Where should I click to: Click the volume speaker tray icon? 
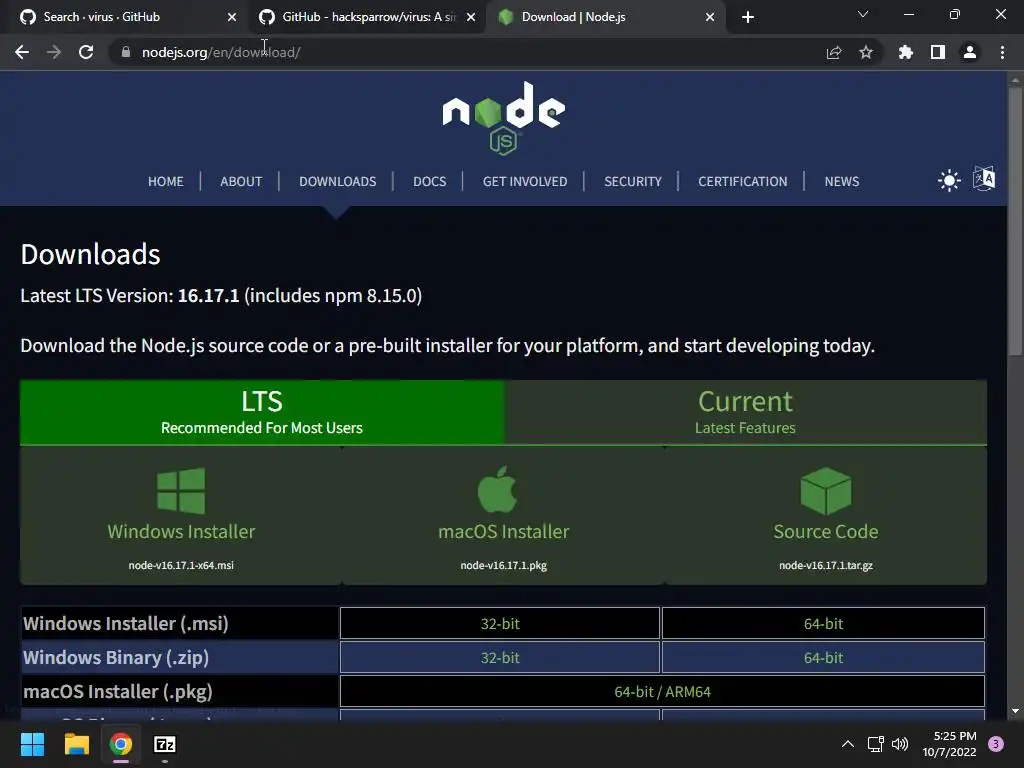click(900, 744)
